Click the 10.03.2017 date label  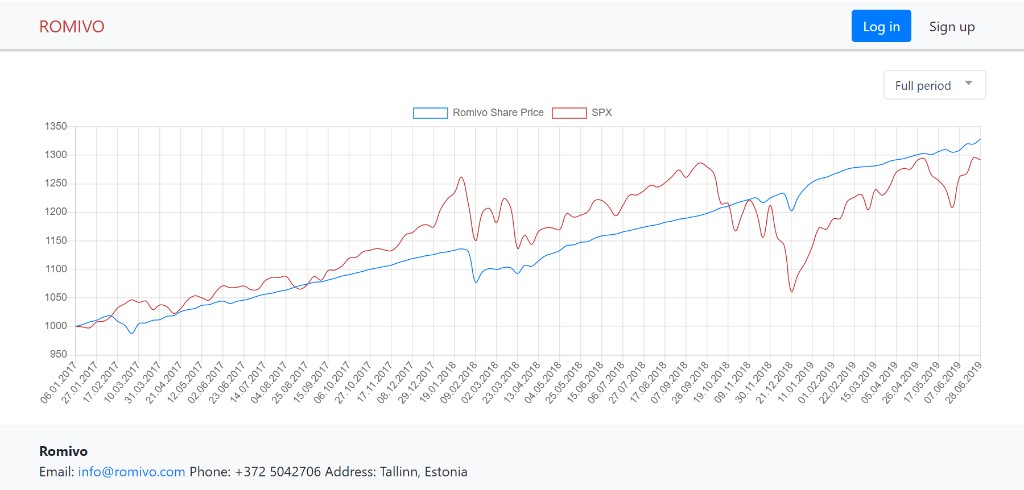click(x=122, y=383)
